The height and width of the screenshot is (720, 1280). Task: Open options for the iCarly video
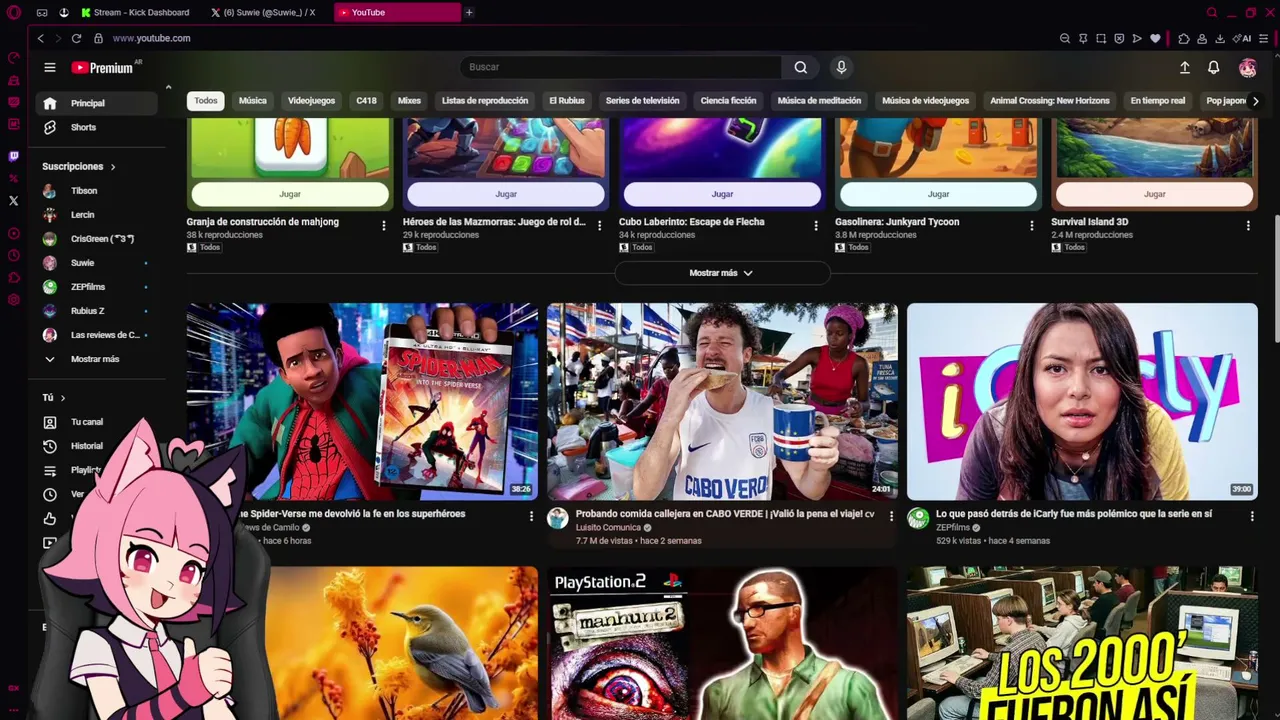(1252, 516)
